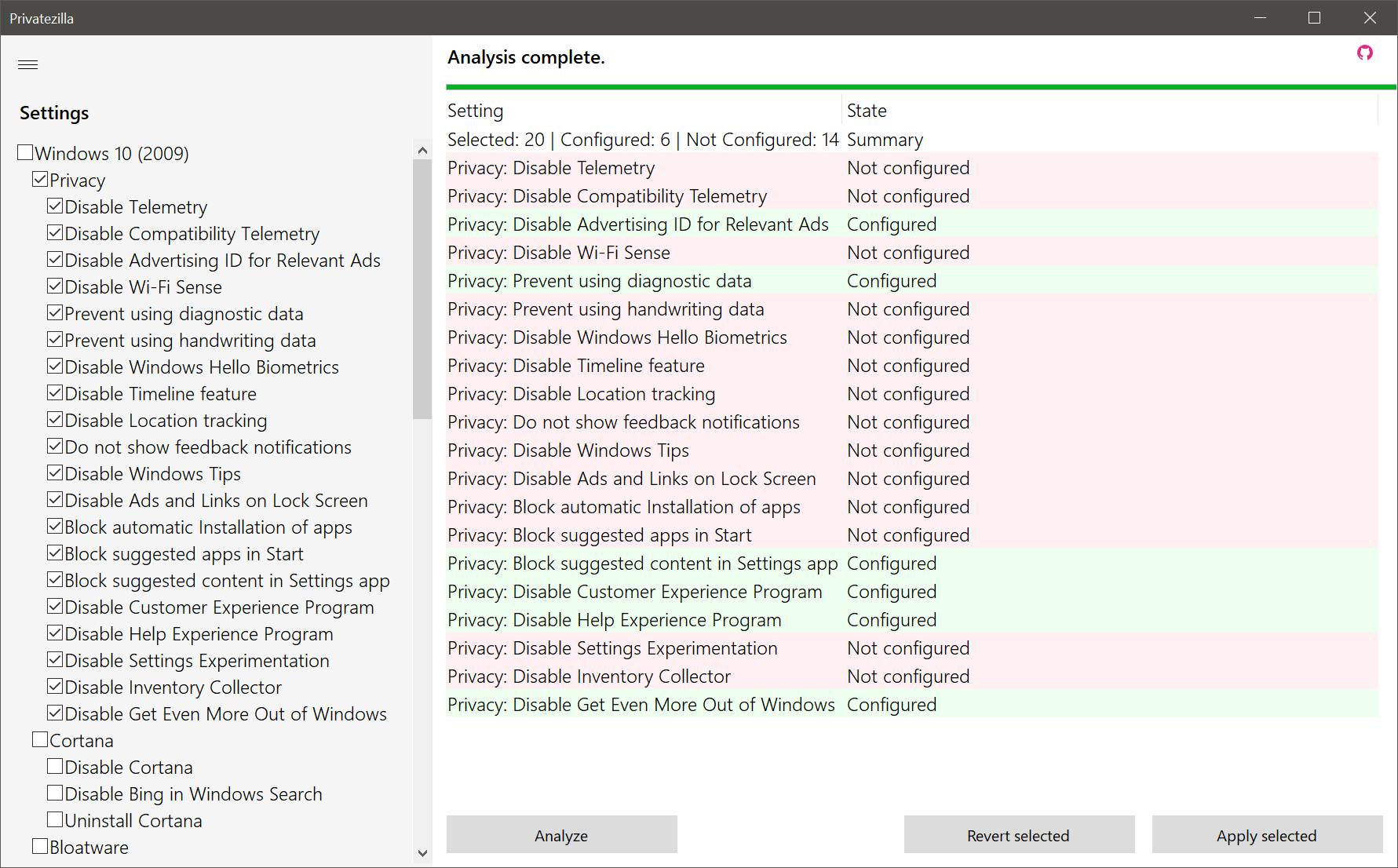Click Revert selected button
This screenshot has height=868, width=1398.
[x=1018, y=835]
